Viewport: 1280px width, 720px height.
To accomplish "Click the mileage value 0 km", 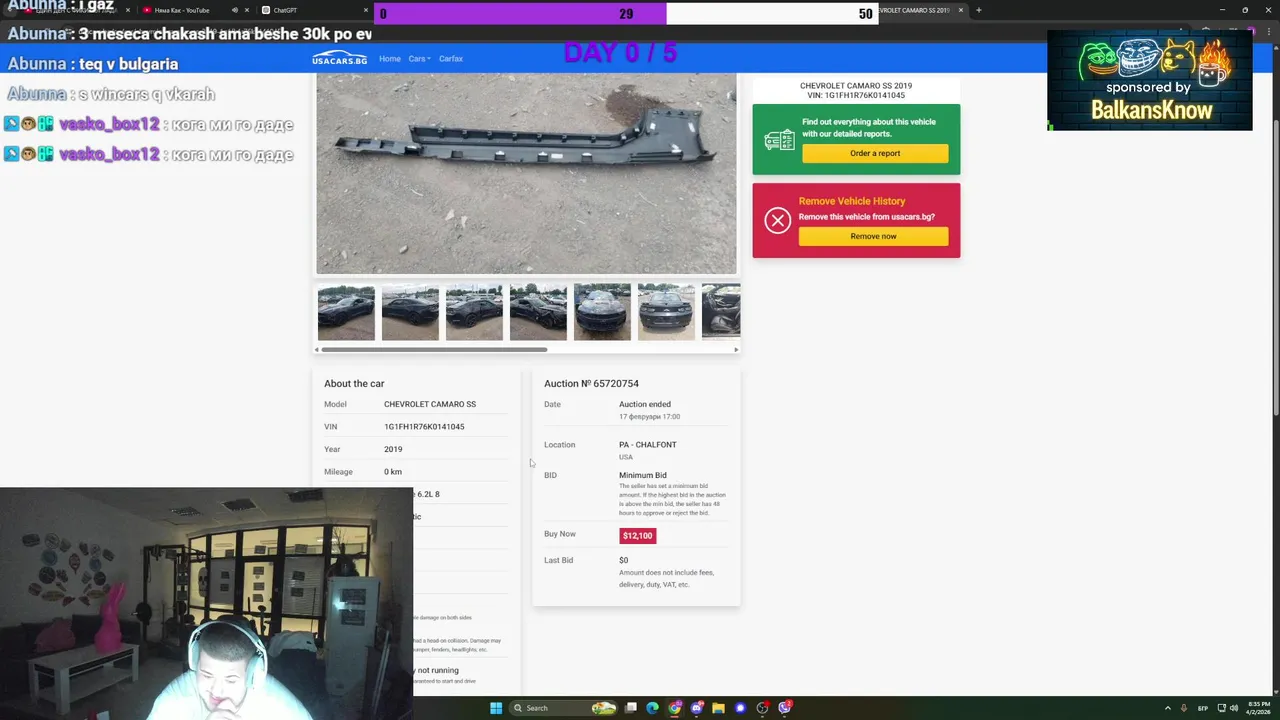I will pyautogui.click(x=393, y=472).
